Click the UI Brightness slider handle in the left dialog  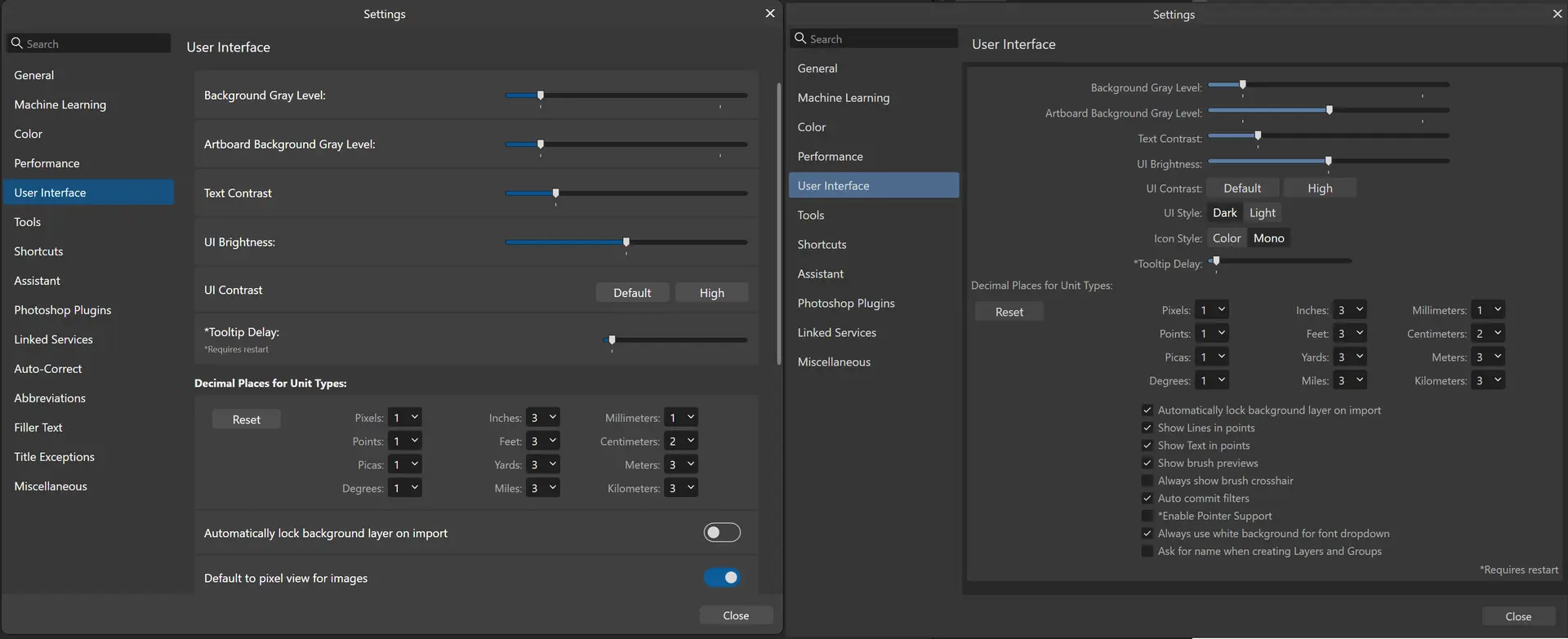point(626,242)
